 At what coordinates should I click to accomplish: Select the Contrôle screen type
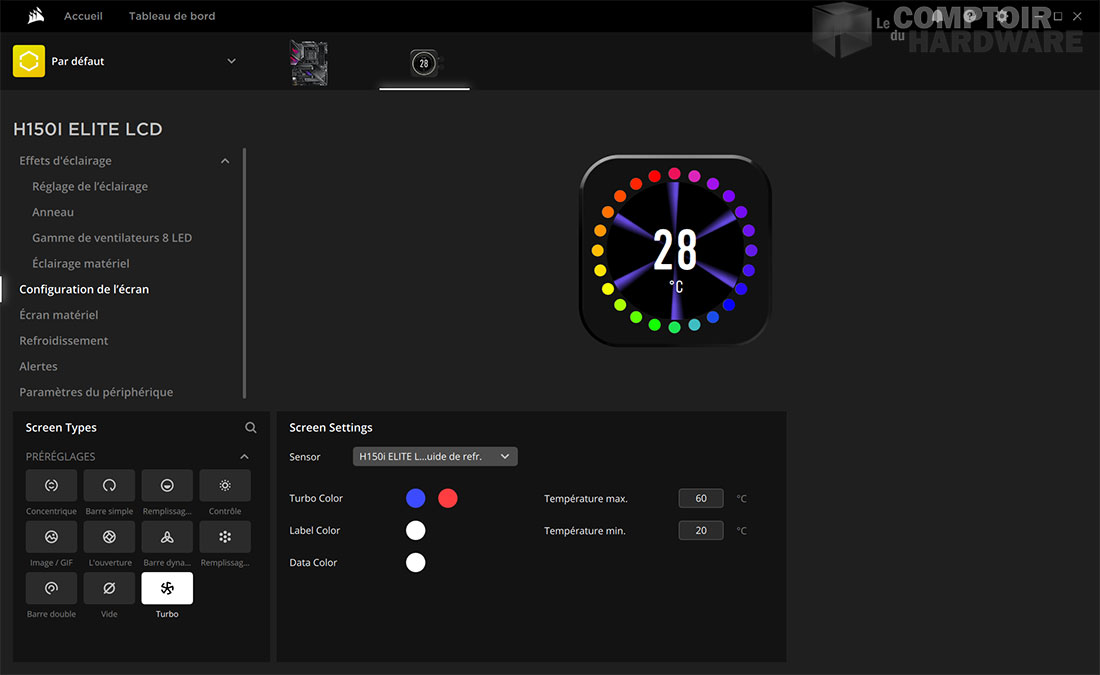(x=225, y=486)
